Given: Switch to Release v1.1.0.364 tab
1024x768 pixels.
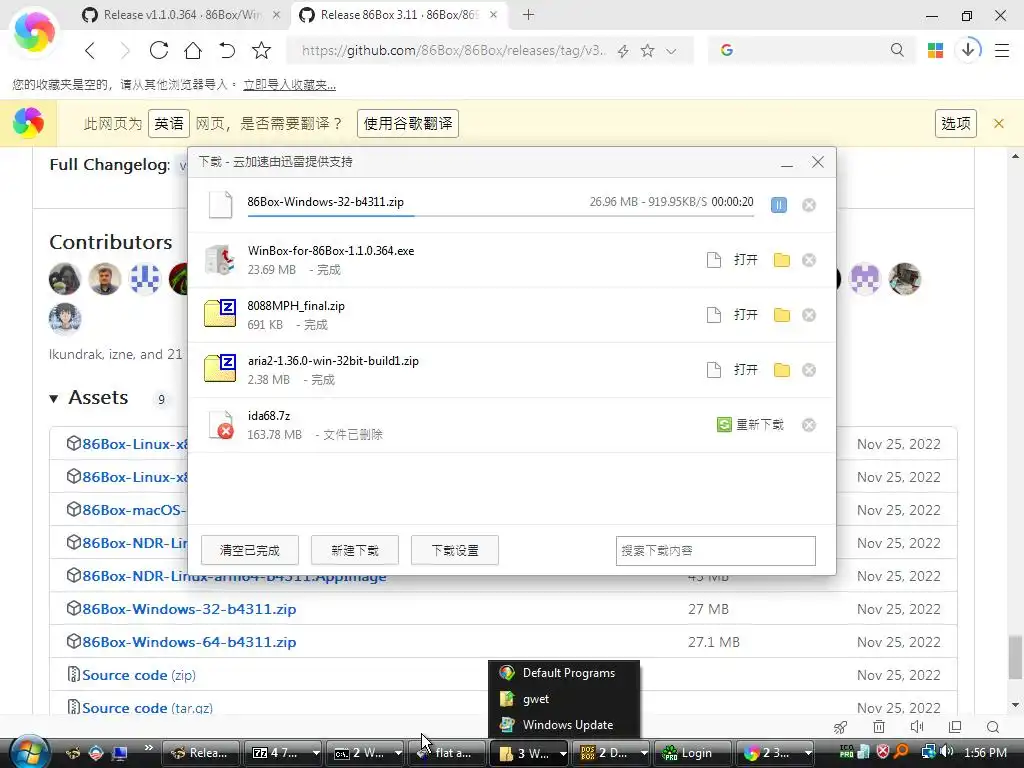Looking at the screenshot, I should point(182,14).
